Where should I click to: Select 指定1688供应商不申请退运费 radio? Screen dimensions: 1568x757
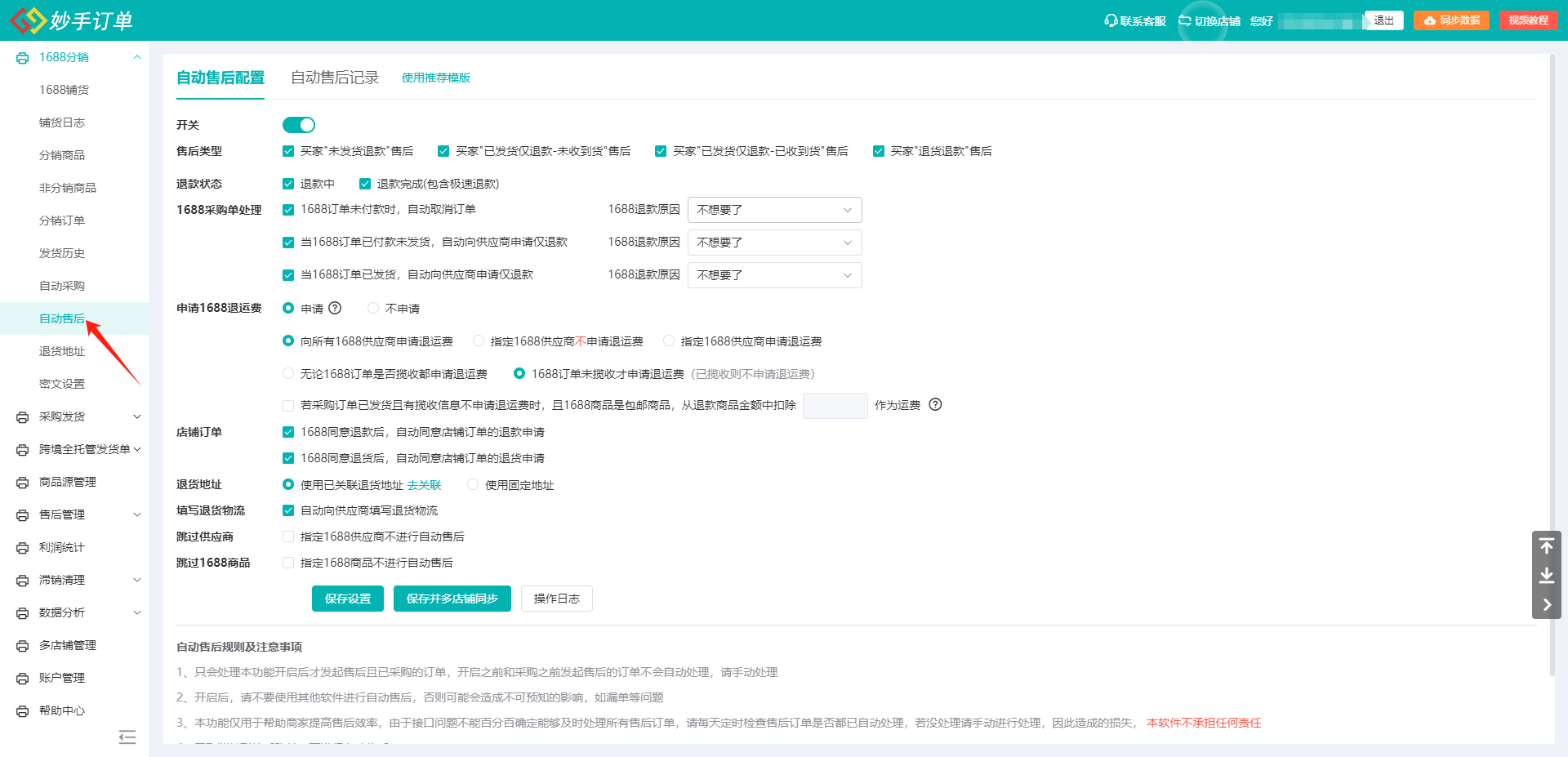click(x=479, y=341)
